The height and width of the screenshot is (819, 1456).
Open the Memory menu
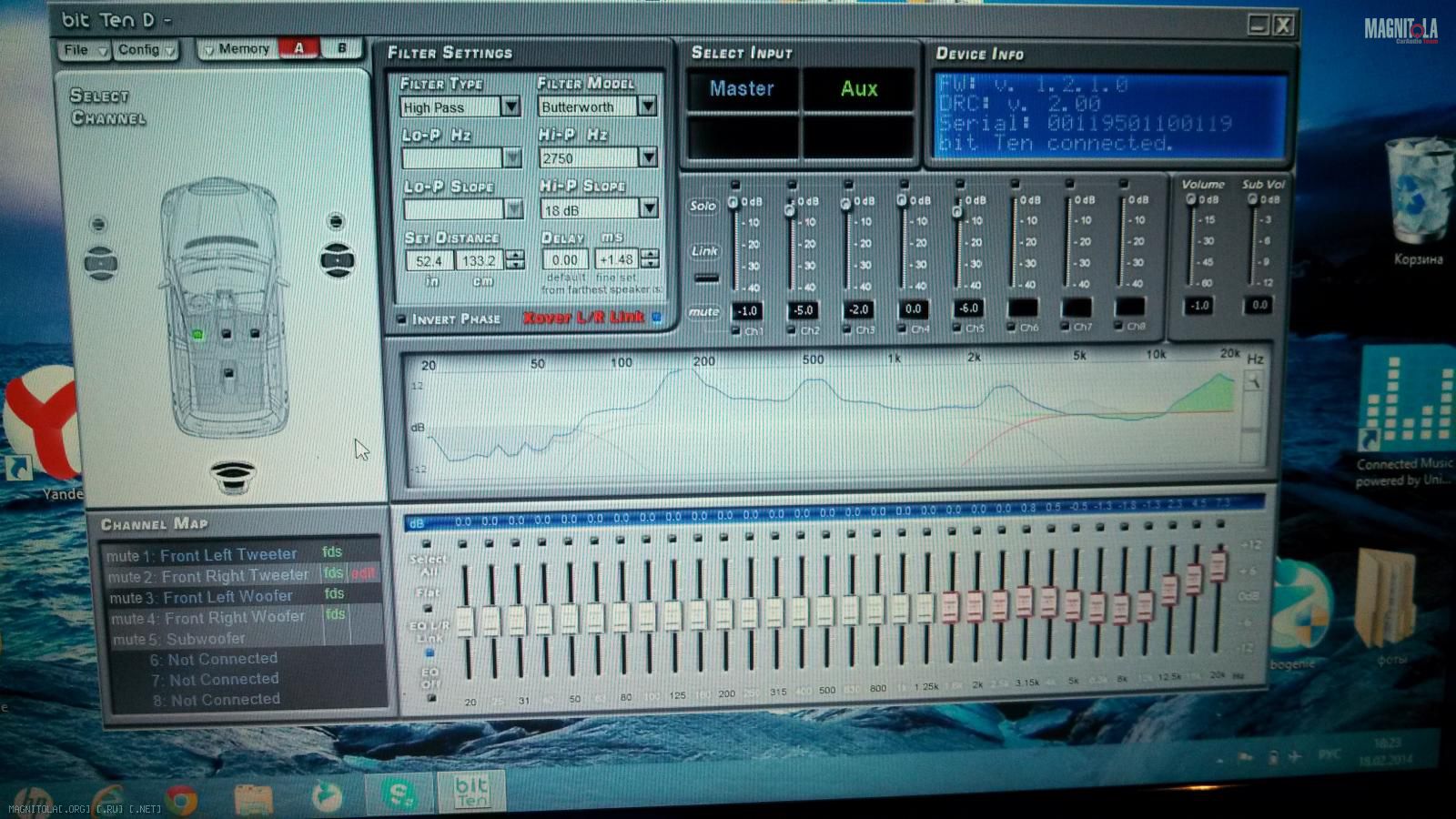click(237, 49)
